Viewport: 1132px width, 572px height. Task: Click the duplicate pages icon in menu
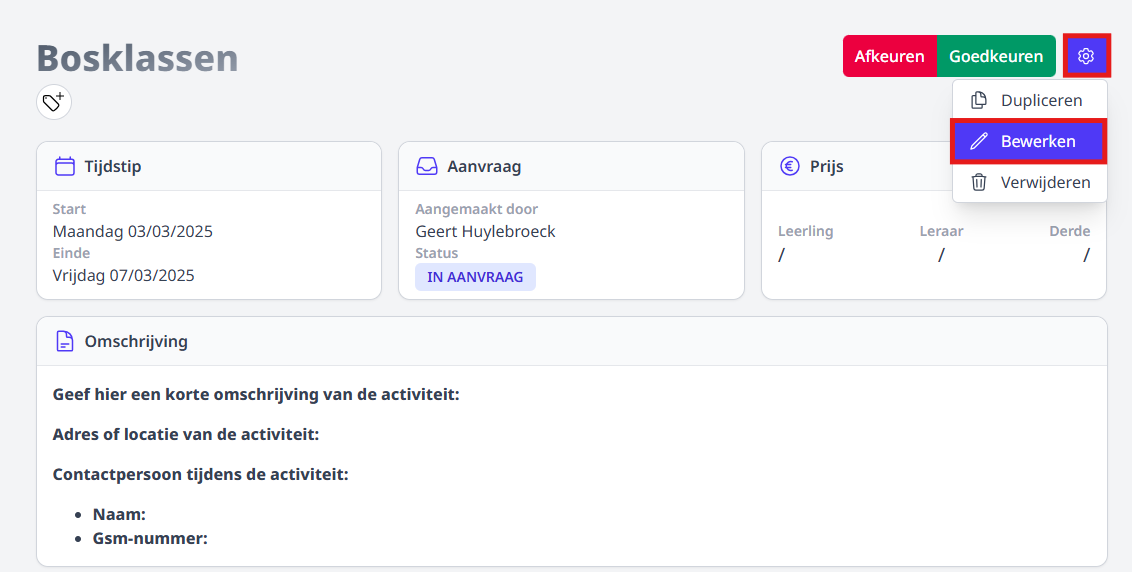point(978,100)
